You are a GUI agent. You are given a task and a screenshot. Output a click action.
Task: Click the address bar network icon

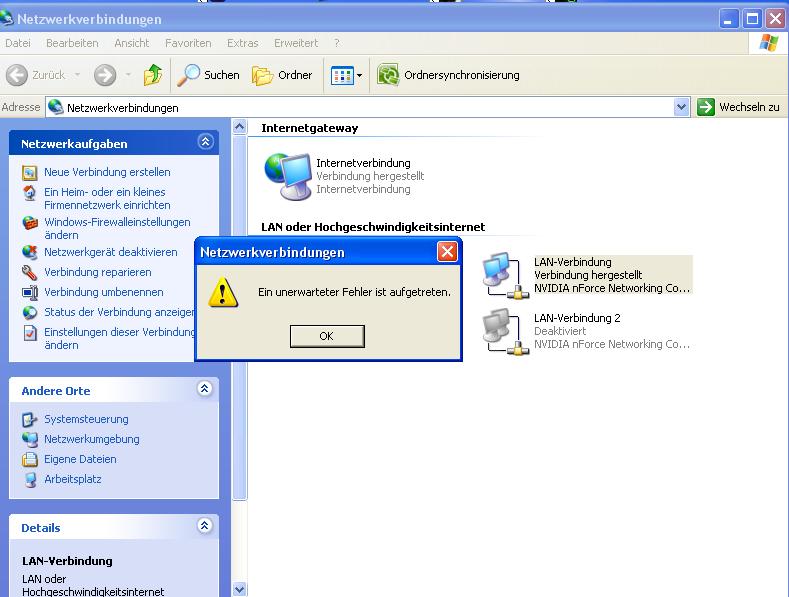(55, 107)
